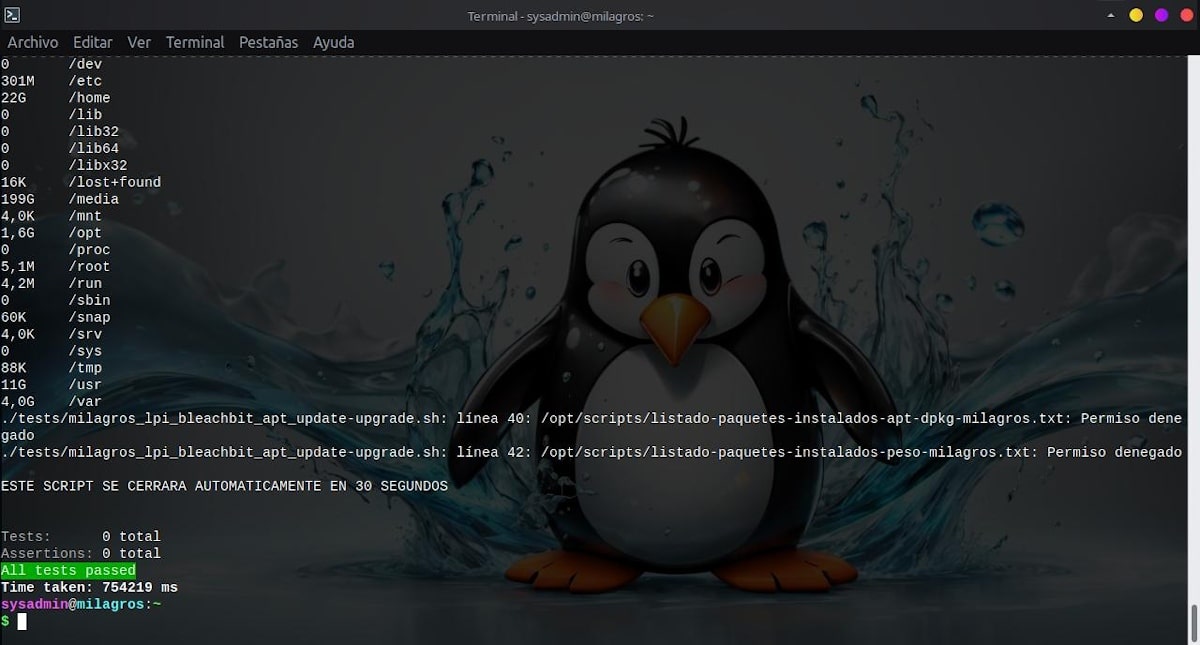
Task: Click the /usr directory row
Action: coord(52,385)
